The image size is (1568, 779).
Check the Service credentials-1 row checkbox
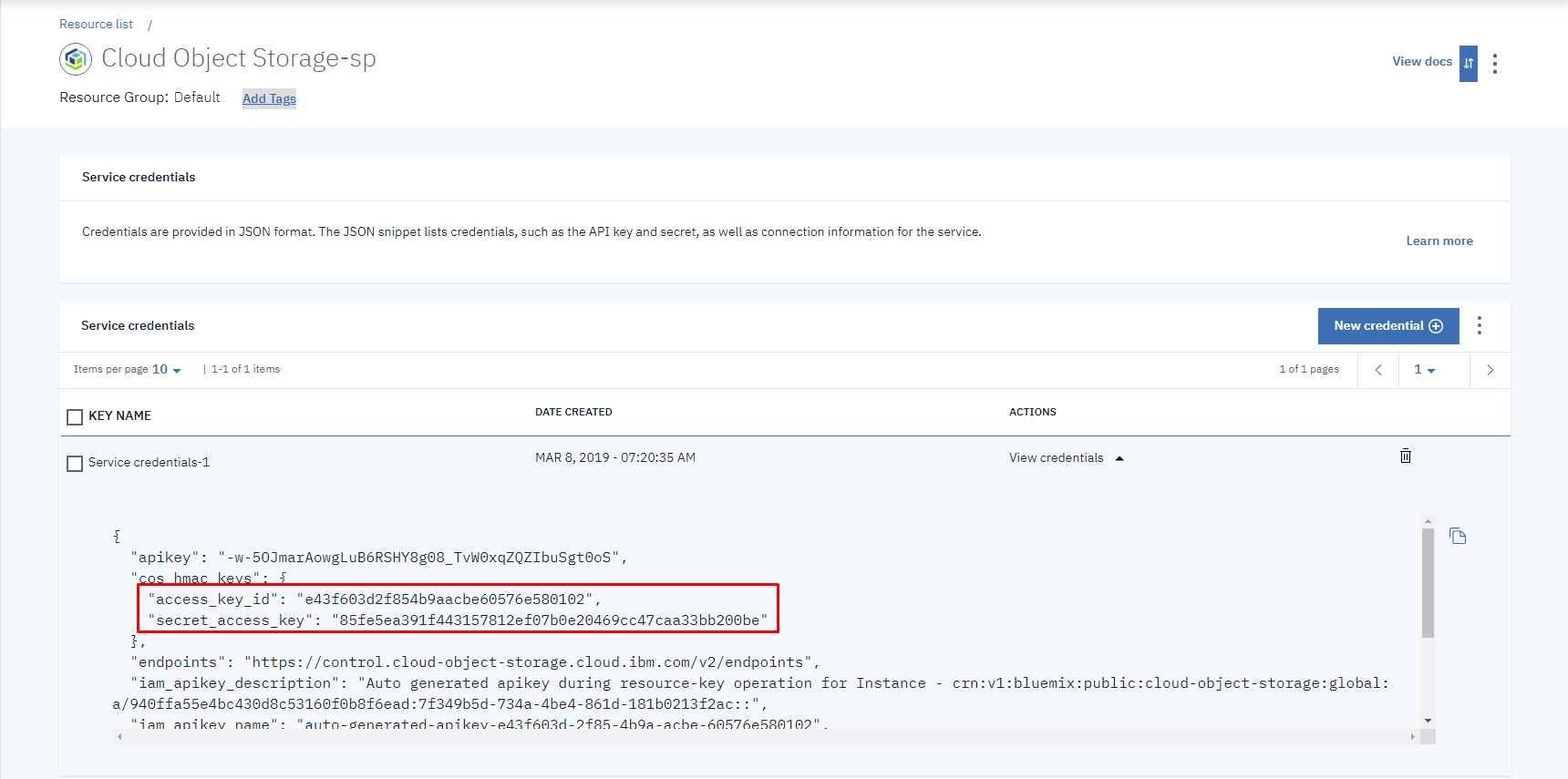[75, 464]
